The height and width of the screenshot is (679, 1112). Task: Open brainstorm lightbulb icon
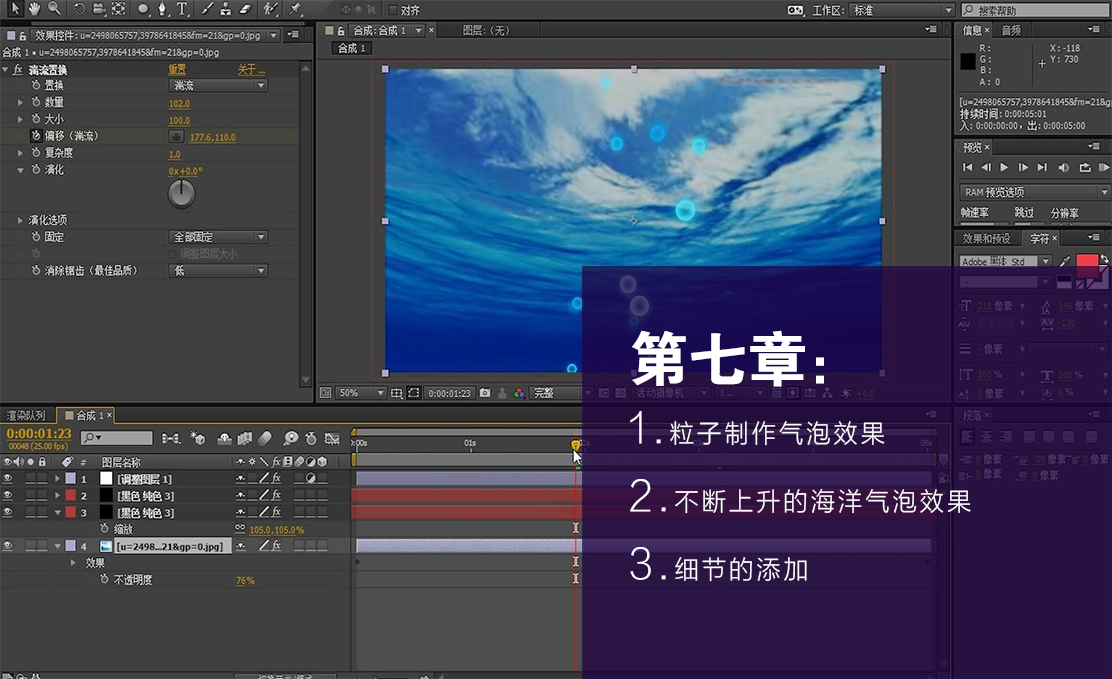click(291, 438)
